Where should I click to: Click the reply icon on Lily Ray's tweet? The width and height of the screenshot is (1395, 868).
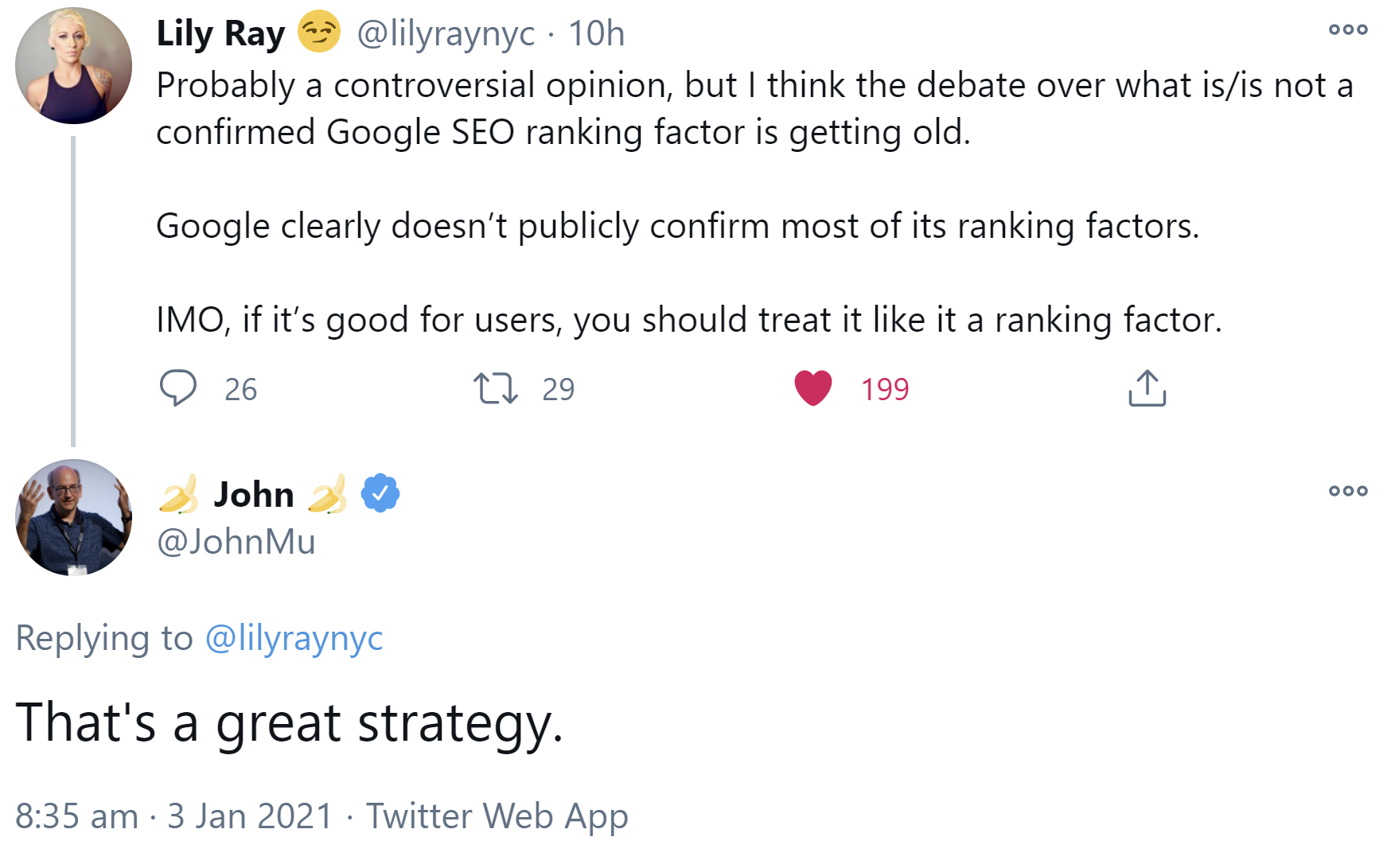point(177,388)
